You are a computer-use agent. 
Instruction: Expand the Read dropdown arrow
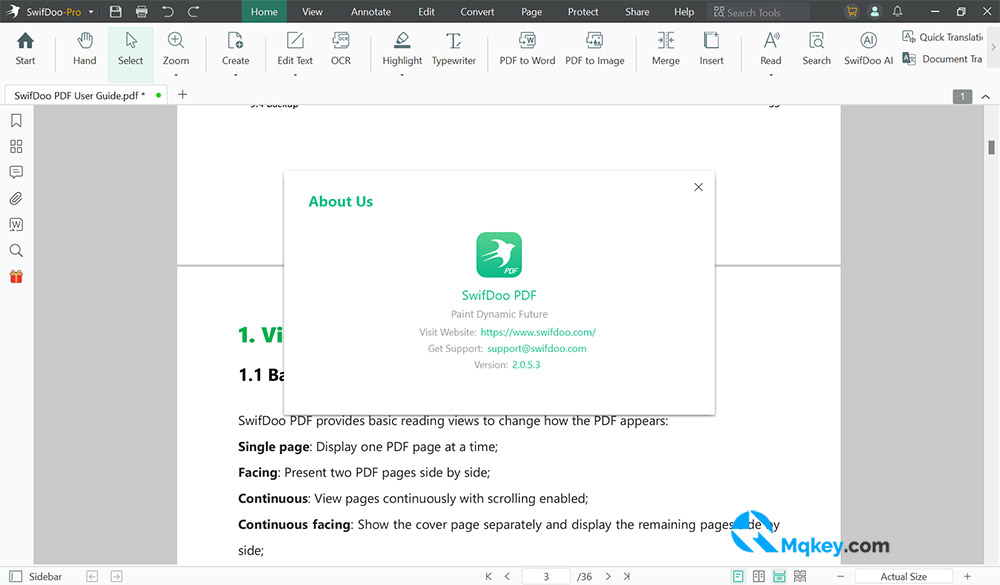[x=770, y=75]
